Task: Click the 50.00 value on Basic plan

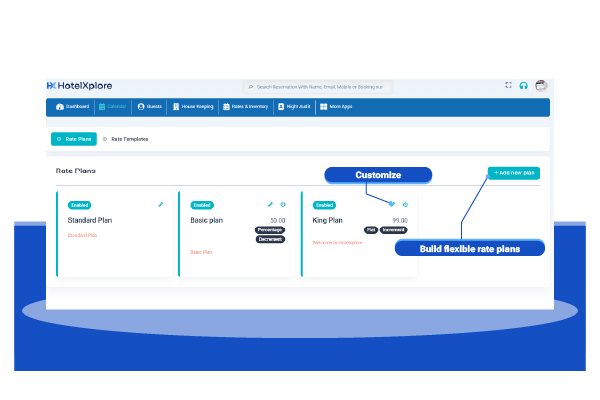Action: point(277,220)
